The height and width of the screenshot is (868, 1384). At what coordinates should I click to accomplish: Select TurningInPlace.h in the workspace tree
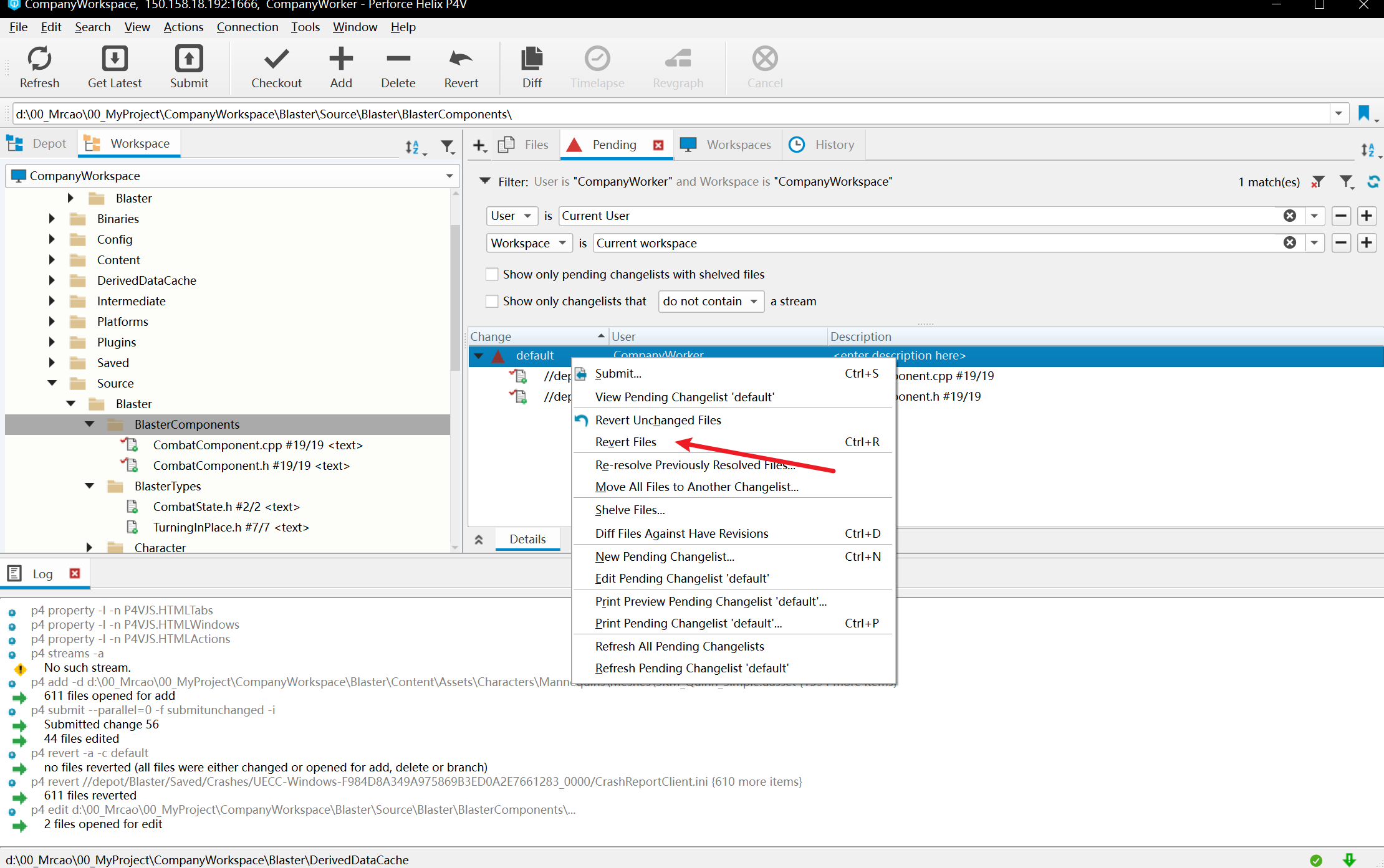(231, 527)
